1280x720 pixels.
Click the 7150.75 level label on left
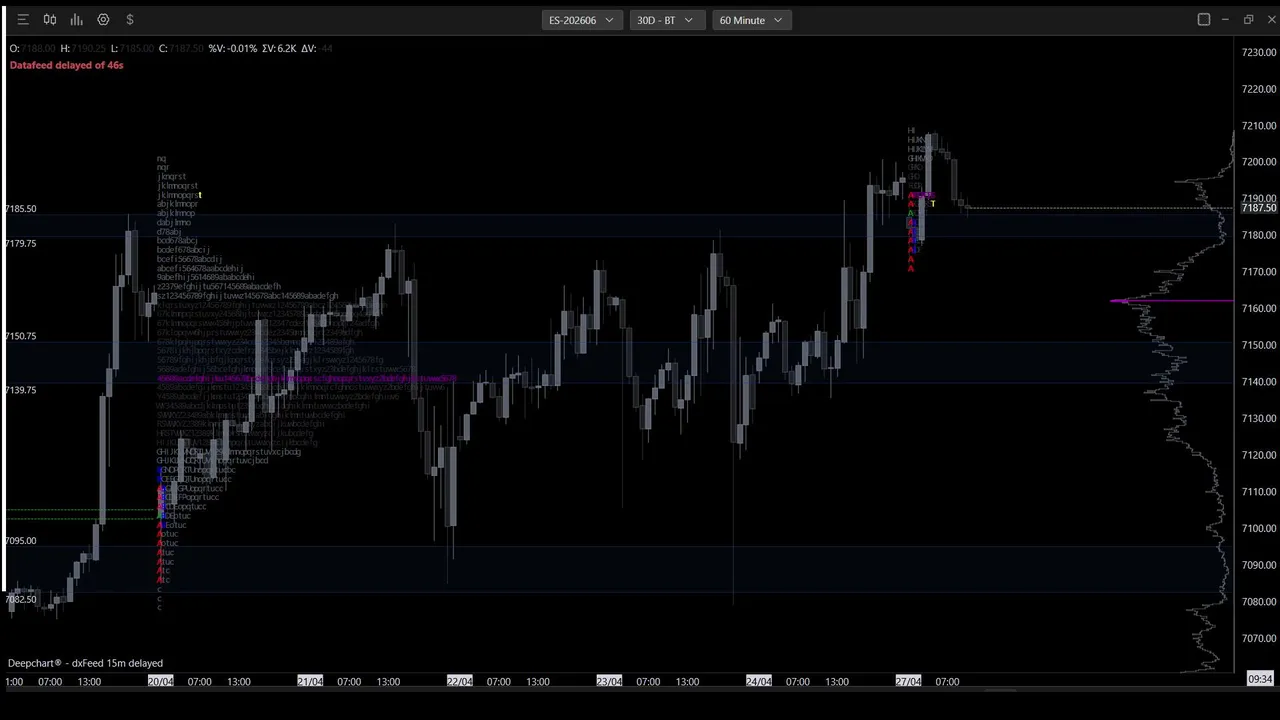(x=20, y=336)
